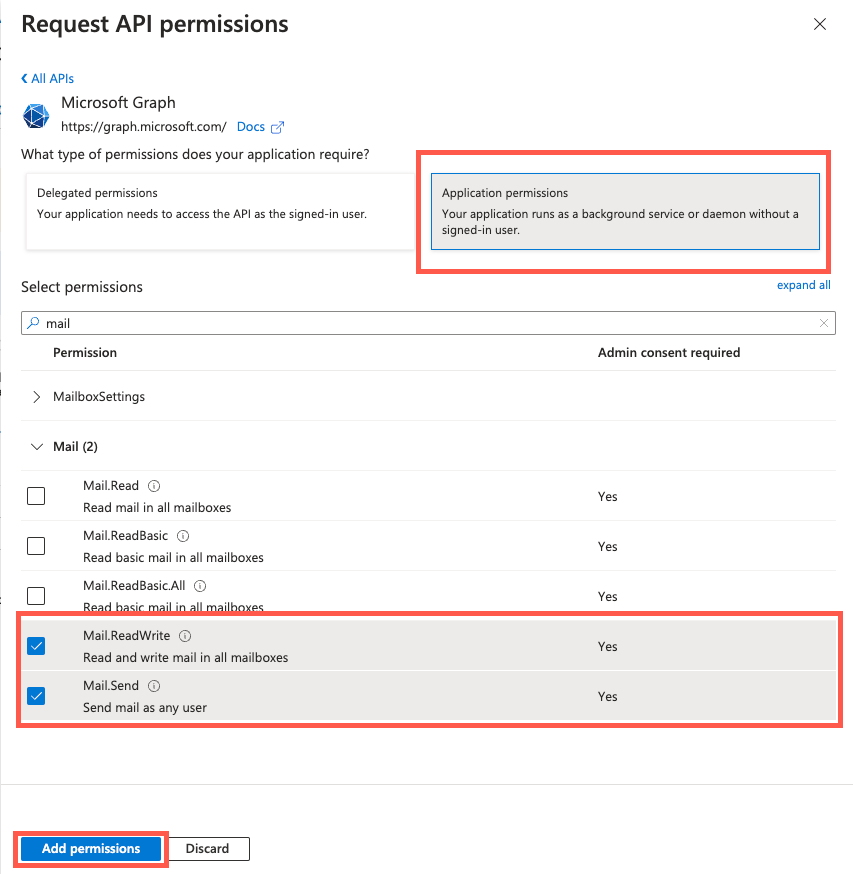Click the Add permissions button
The height and width of the screenshot is (874, 853).
[91, 849]
